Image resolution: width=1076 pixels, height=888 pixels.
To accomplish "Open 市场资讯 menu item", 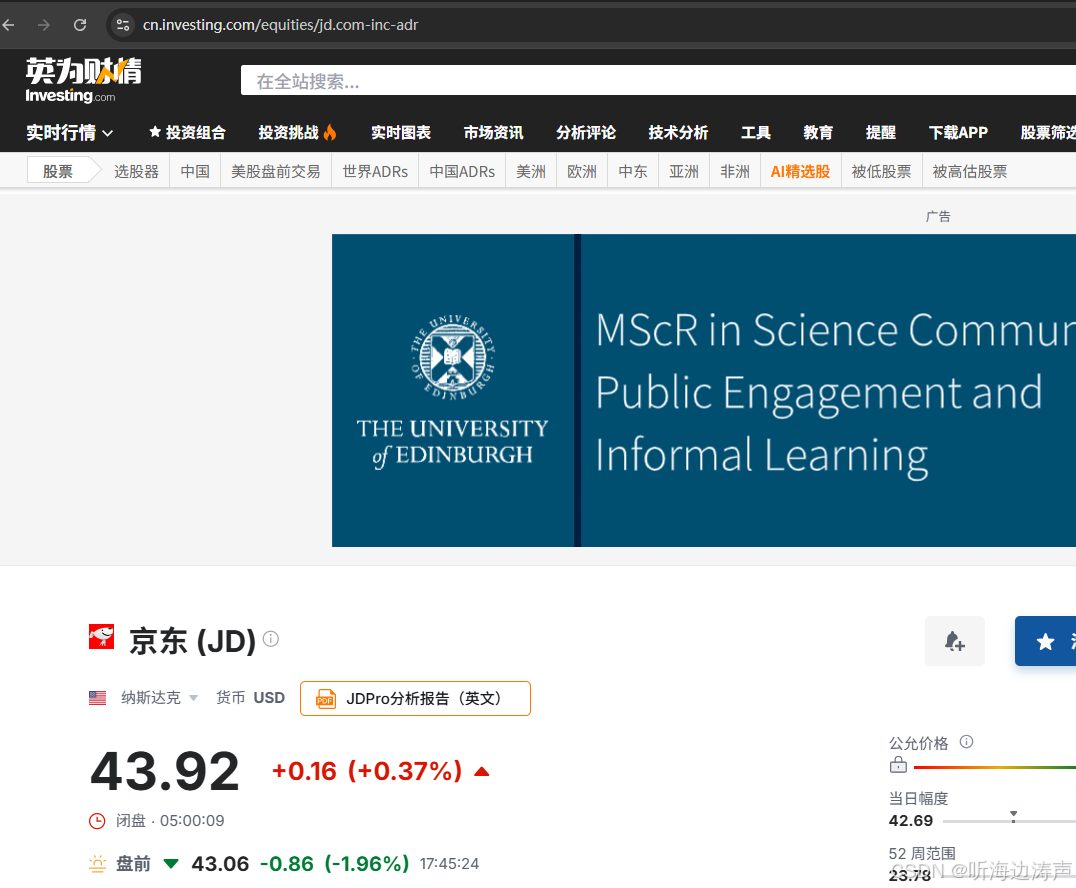I will click(x=493, y=132).
